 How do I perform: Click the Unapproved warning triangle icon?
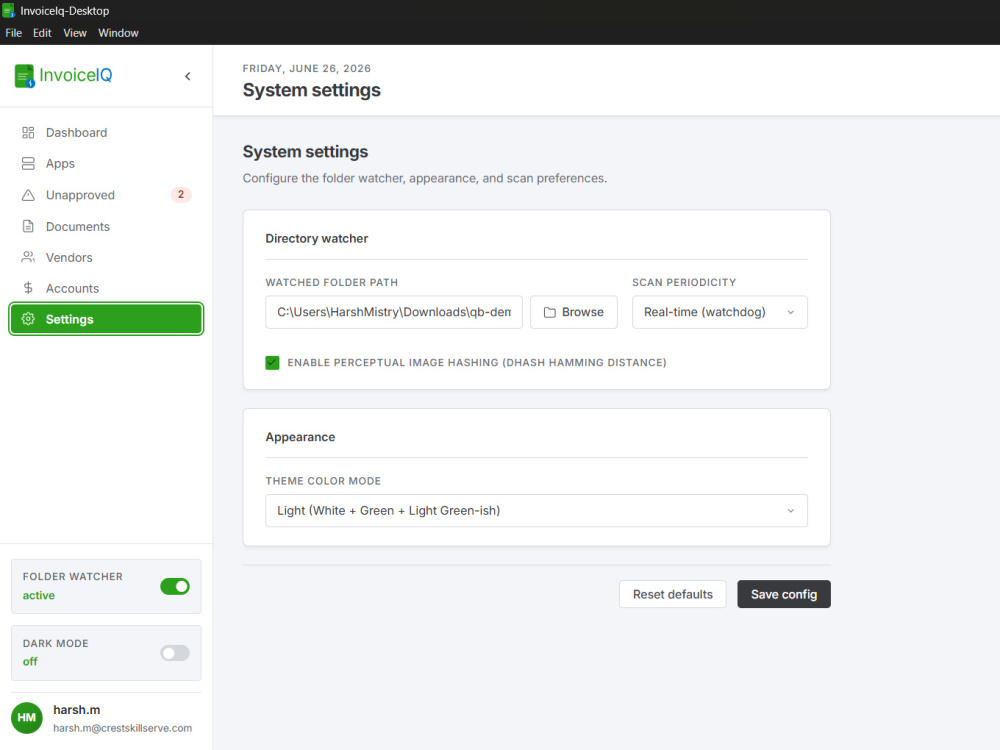pyautogui.click(x=28, y=195)
